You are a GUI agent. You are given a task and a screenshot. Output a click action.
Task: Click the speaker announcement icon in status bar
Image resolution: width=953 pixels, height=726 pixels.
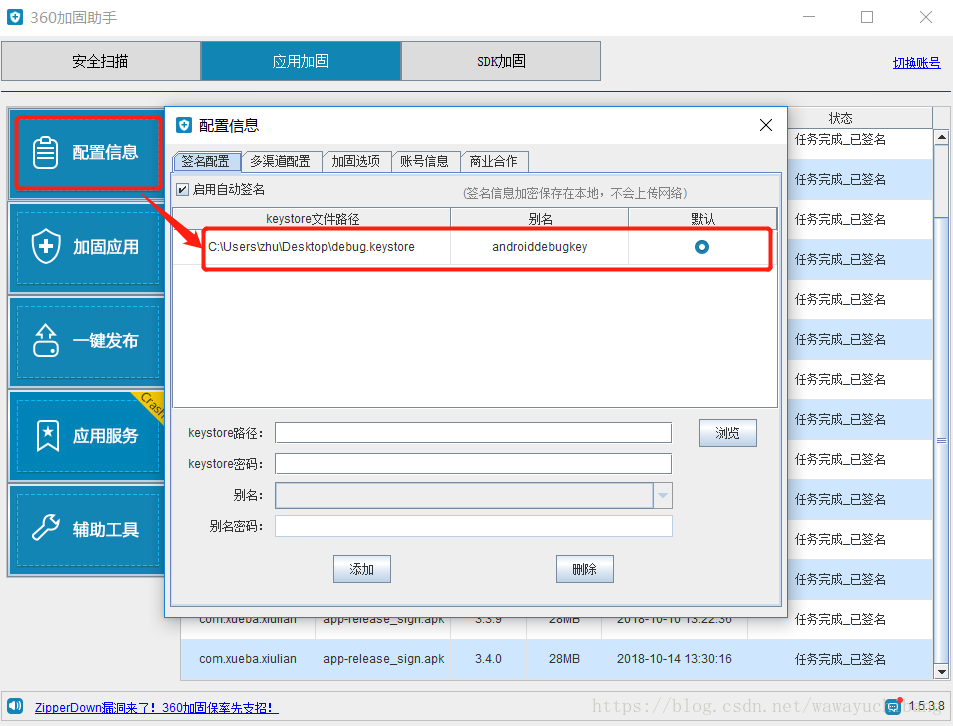tap(15, 706)
